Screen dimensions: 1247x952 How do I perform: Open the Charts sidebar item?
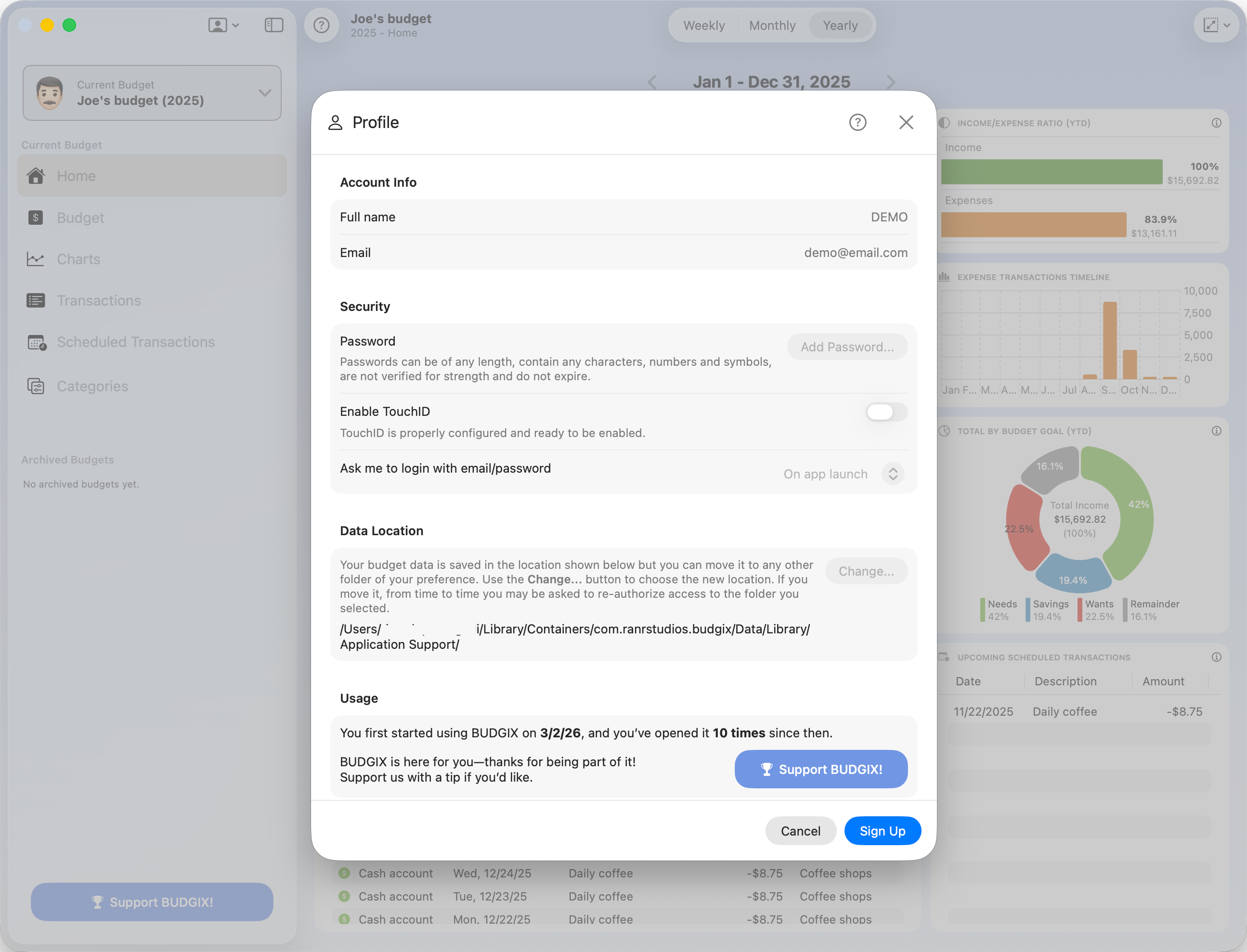pos(78,259)
